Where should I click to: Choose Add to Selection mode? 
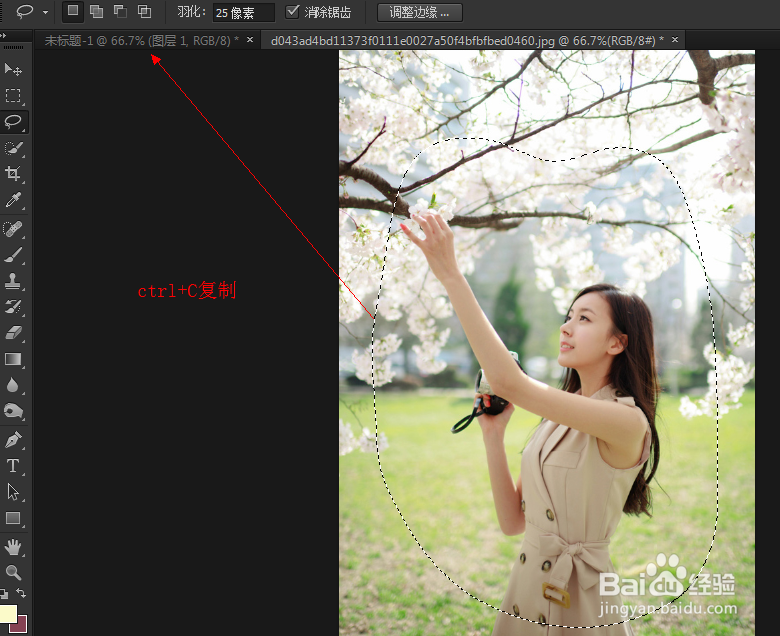point(97,11)
